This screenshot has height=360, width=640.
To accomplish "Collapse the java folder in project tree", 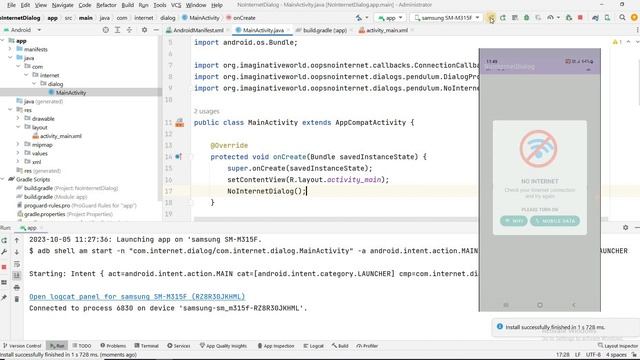I will click(10, 58).
